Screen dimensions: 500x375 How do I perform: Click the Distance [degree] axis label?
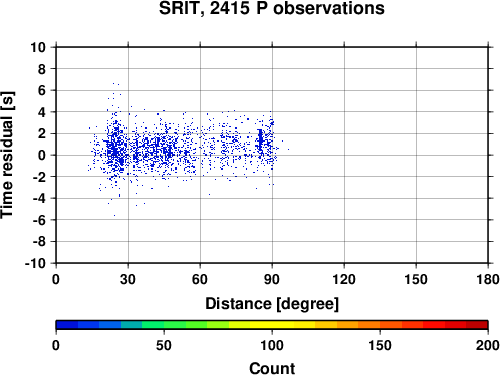coord(272,304)
